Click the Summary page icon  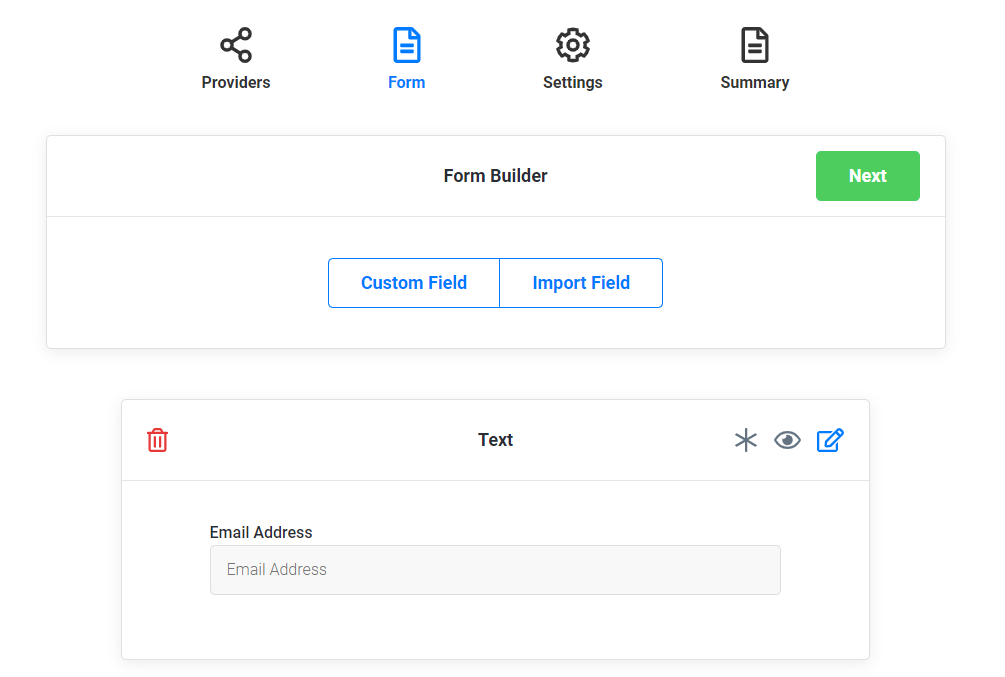coord(755,44)
